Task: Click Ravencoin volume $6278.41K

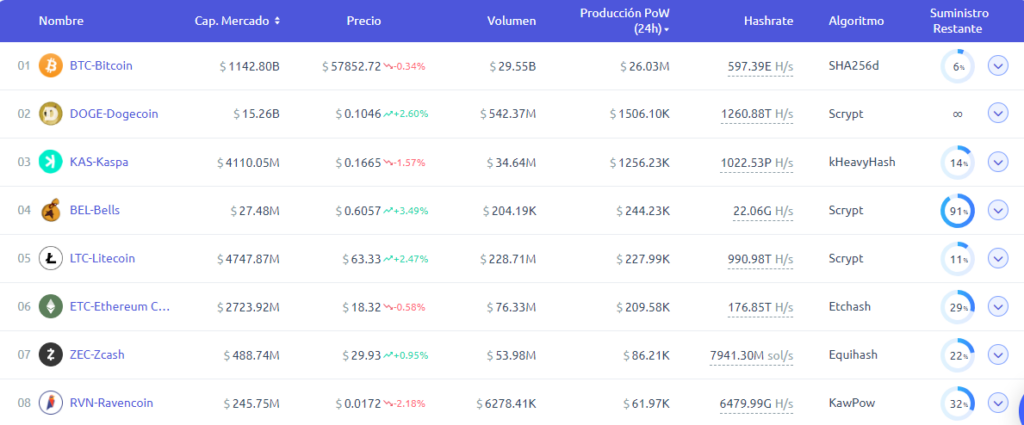Action: click(x=505, y=403)
